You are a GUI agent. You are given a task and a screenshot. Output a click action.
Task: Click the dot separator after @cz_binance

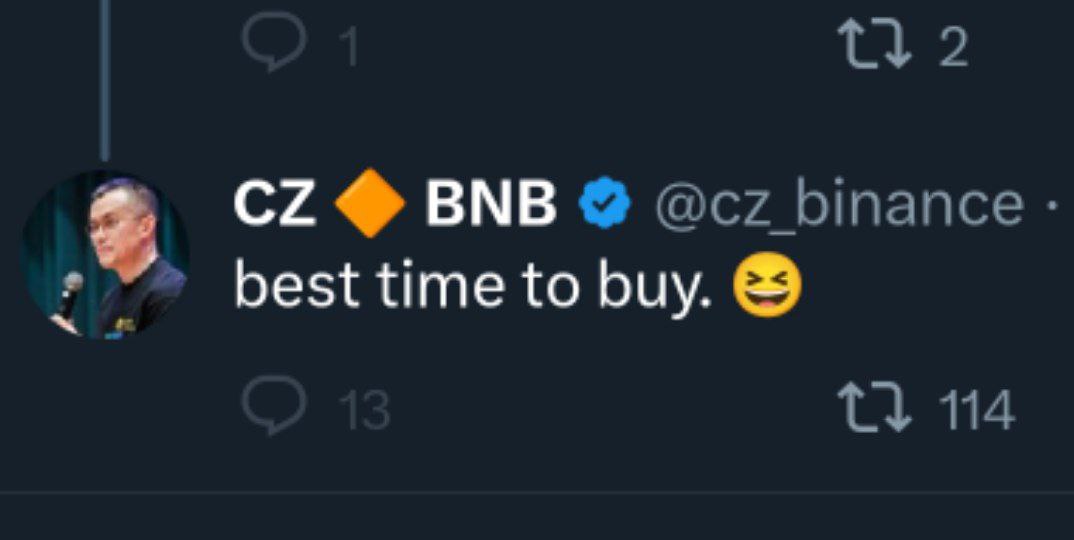pos(1051,205)
